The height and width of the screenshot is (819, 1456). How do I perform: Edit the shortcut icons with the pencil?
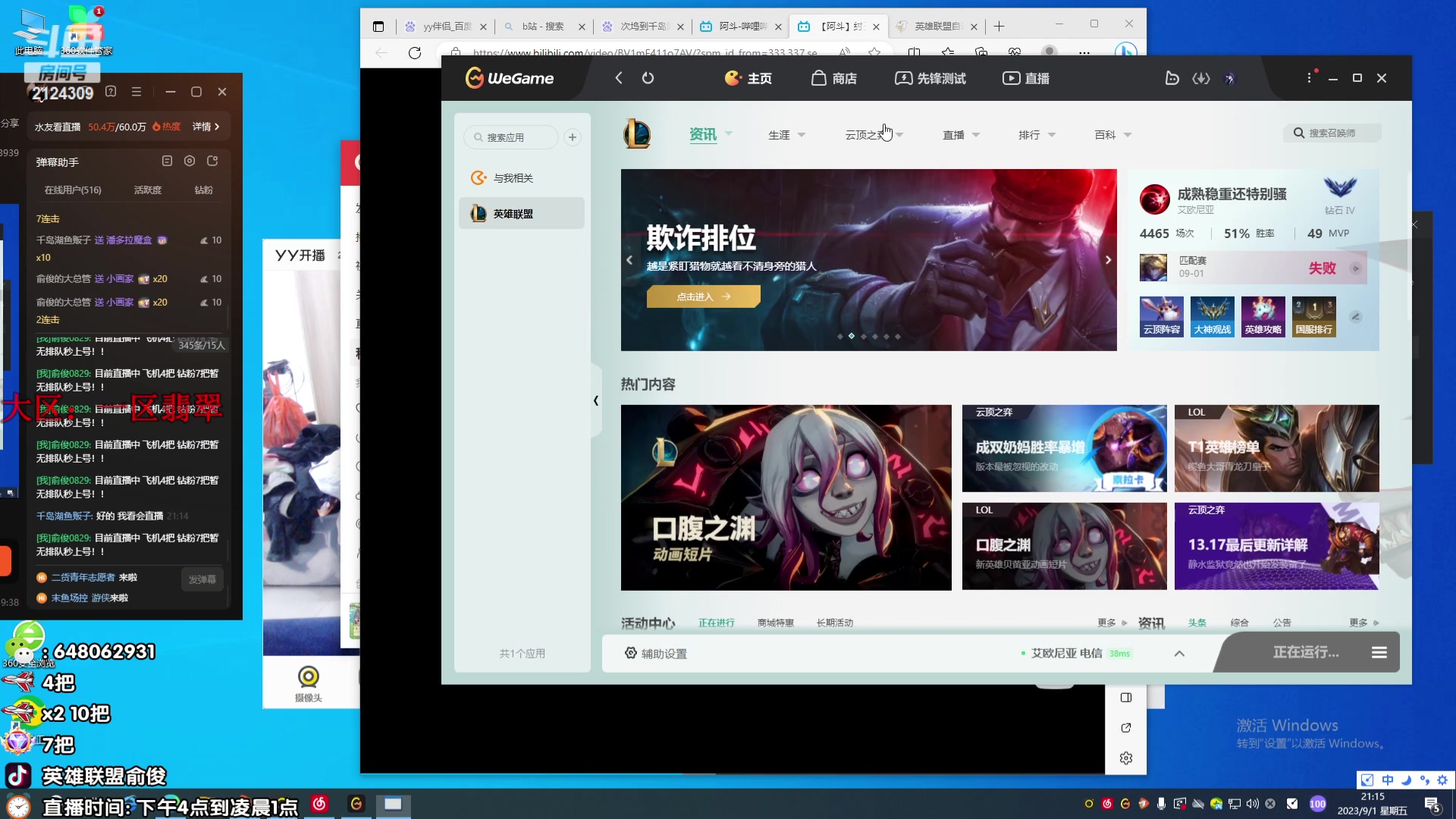coord(1355,316)
